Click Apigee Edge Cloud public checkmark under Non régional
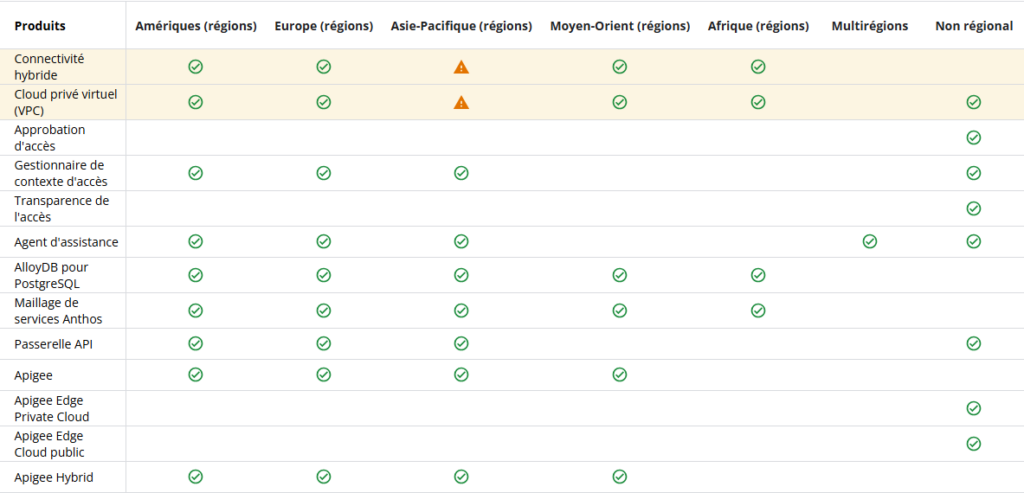Screen dimensions: 1024x493 974,444
